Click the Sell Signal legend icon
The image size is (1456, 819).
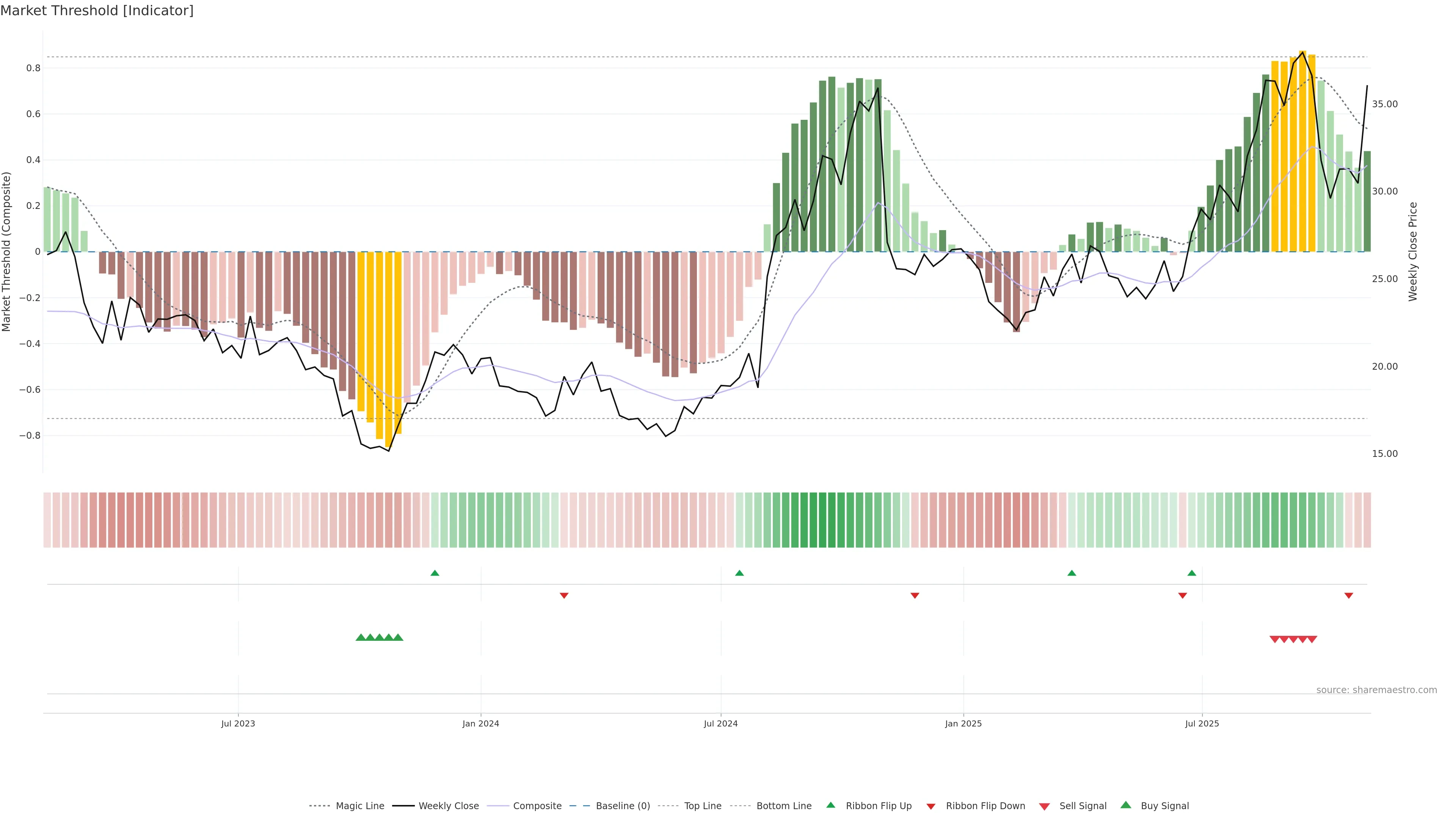click(1045, 806)
